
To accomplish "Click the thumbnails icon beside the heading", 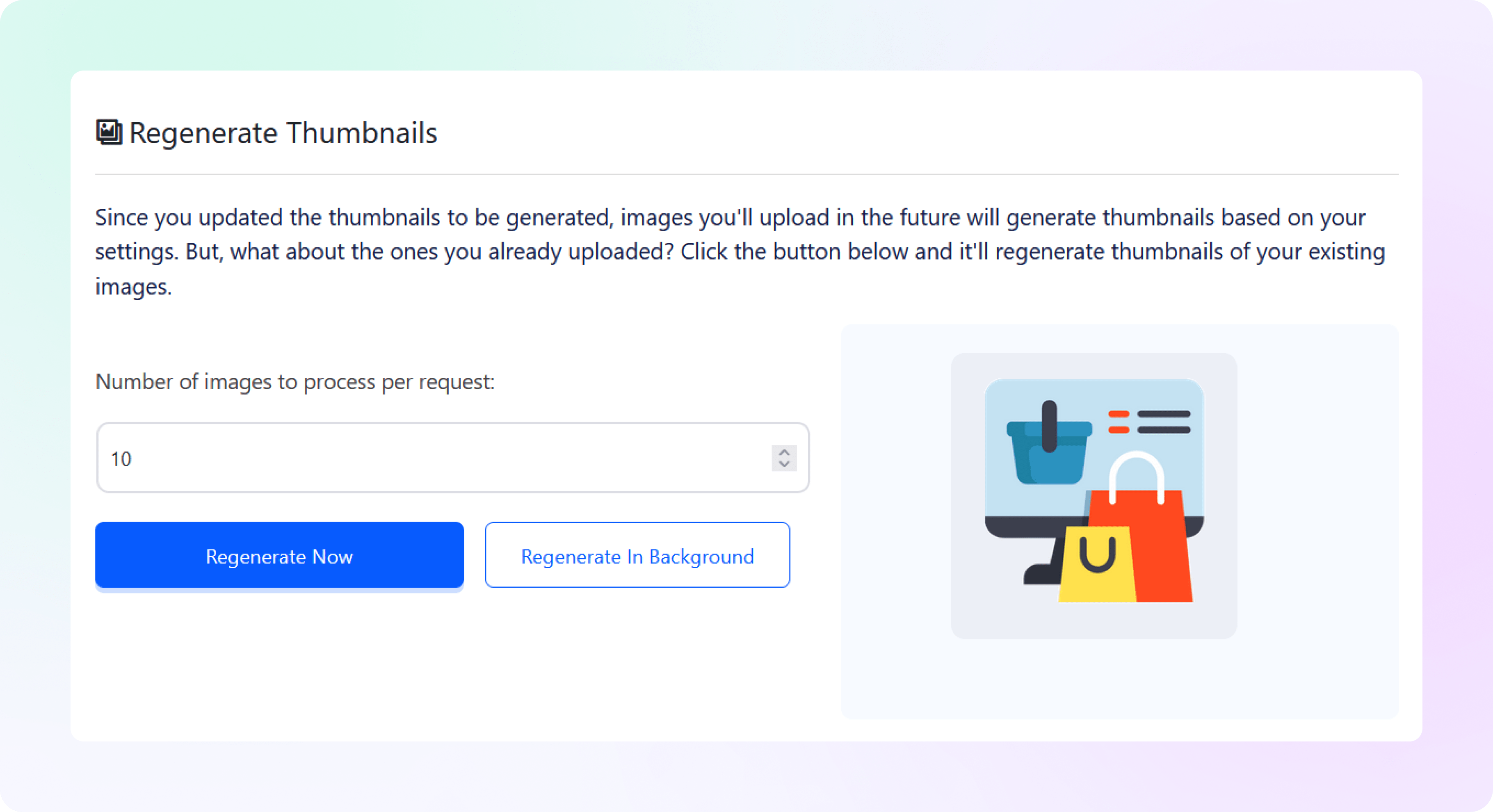I will click(x=109, y=133).
